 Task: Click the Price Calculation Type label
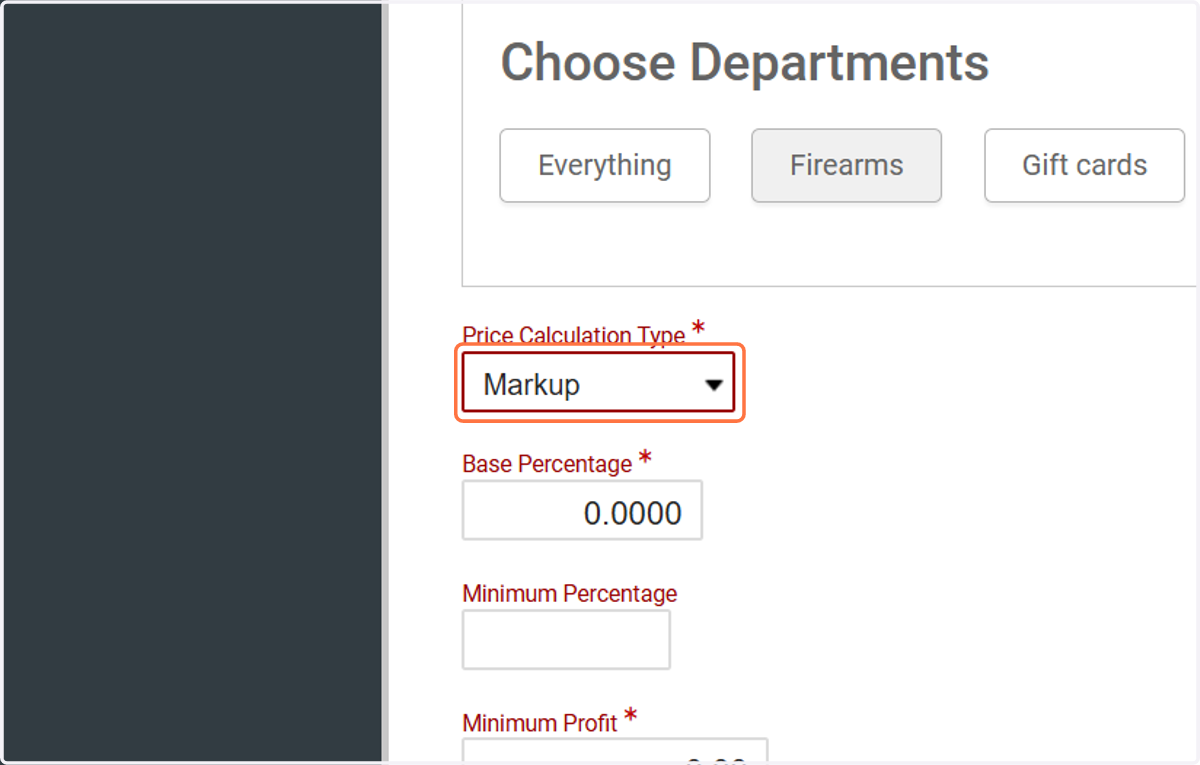pos(574,336)
